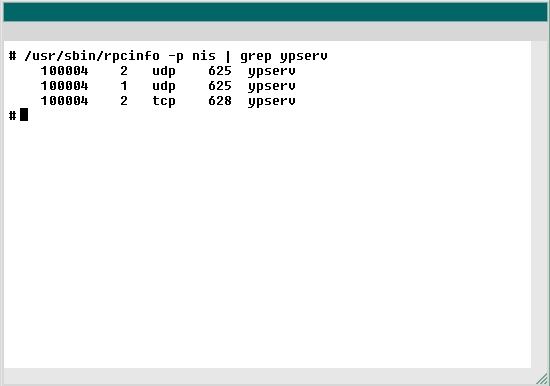
Task: Click the terminal's vertical scrollbar
Action: tap(539, 205)
